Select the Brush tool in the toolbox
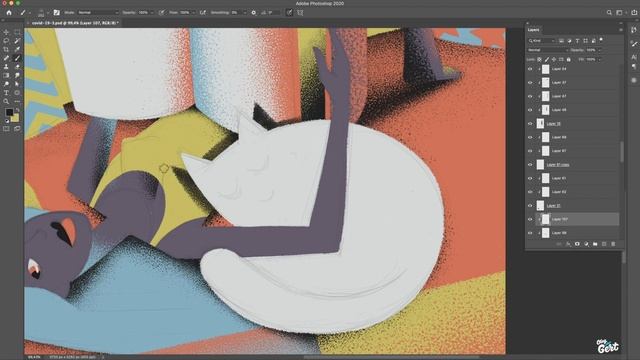Image resolution: width=640 pixels, height=360 pixels. point(17,58)
